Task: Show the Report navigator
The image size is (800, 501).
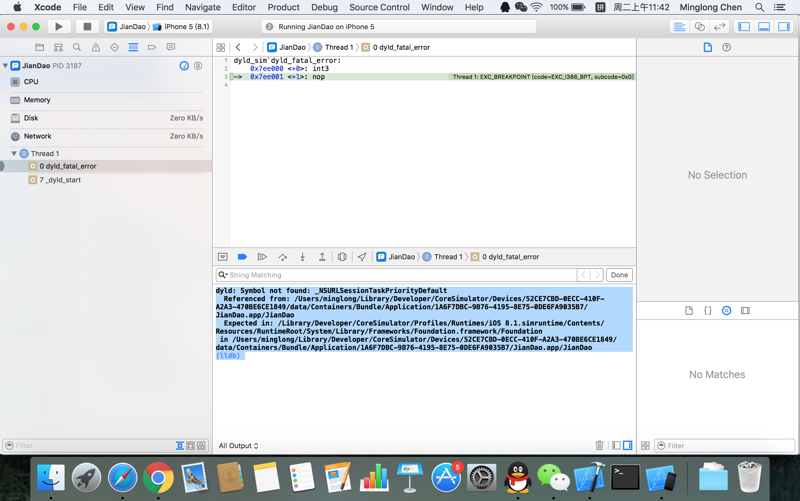Action: [x=170, y=47]
